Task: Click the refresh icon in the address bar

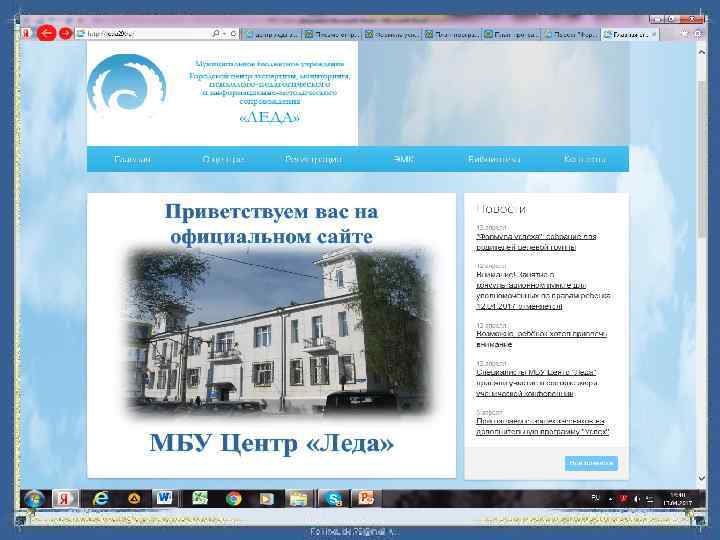Action: coord(233,34)
